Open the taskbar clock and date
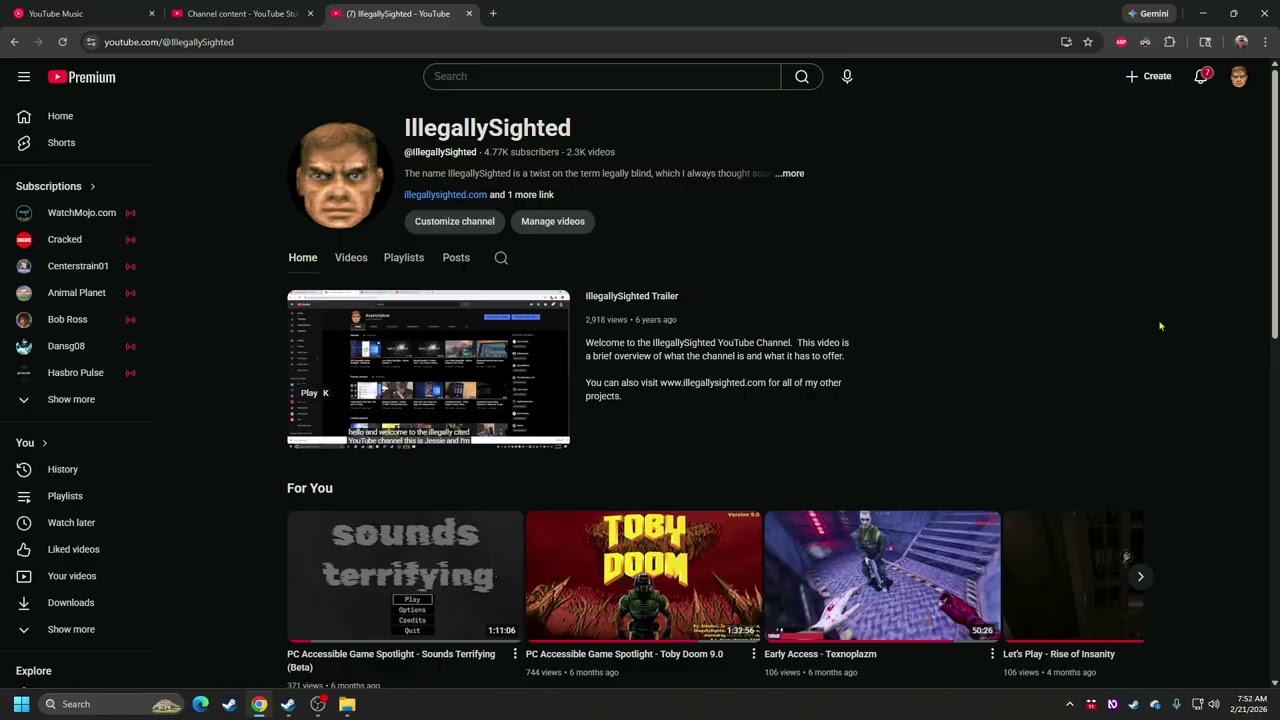 click(1252, 704)
